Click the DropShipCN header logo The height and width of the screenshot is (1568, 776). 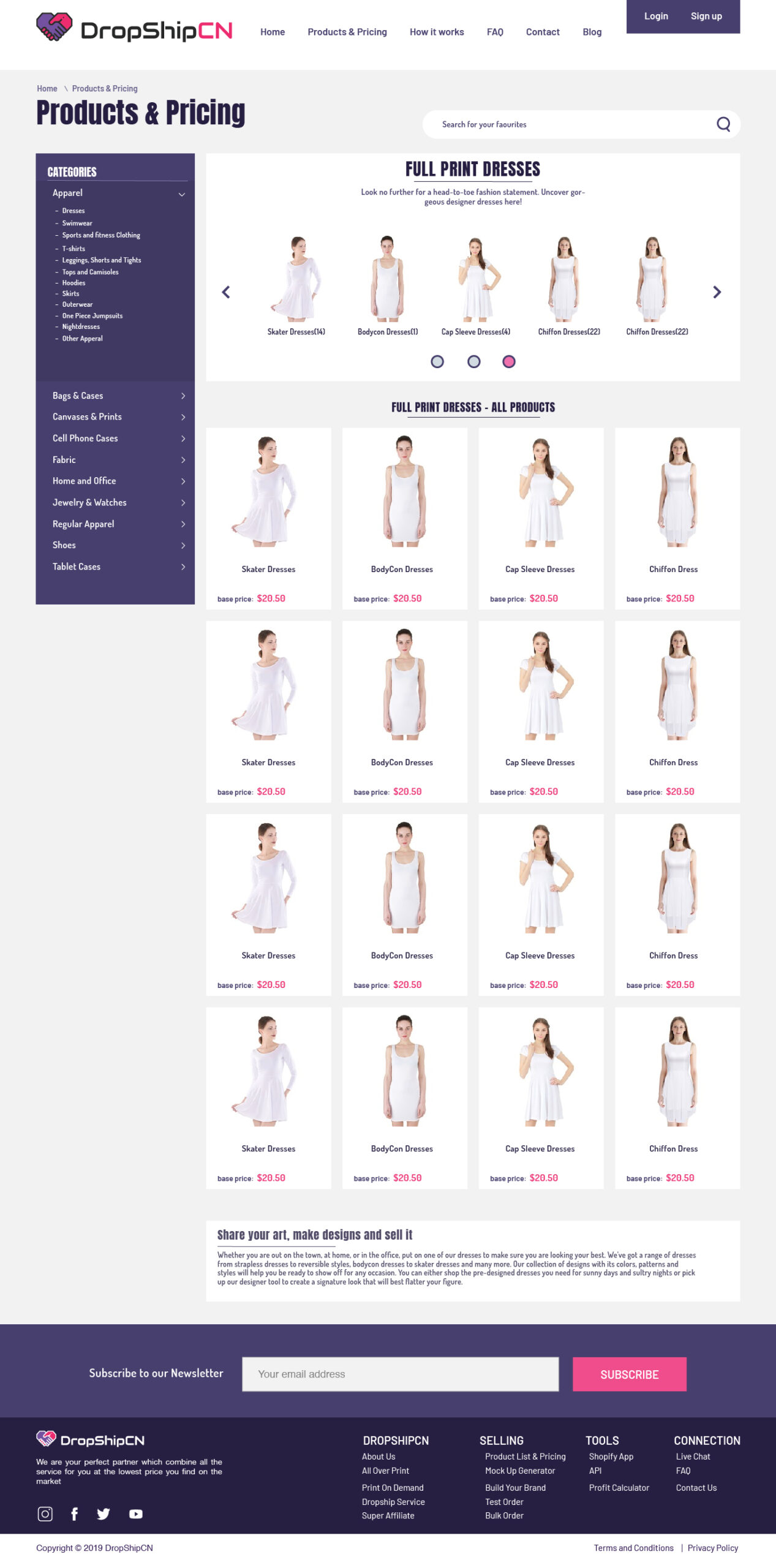[x=134, y=29]
